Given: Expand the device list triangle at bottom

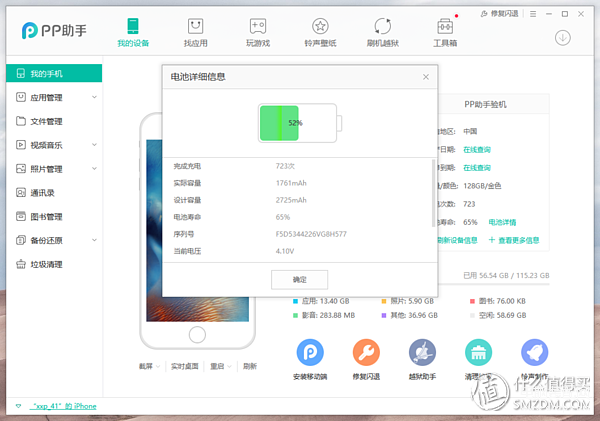Looking at the screenshot, I should tap(18, 406).
